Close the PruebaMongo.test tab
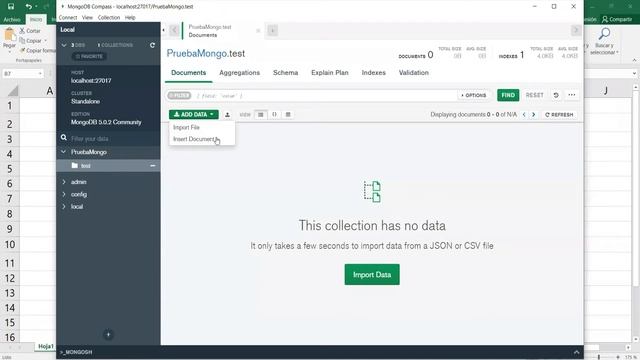The width and height of the screenshot is (640, 360). [x=258, y=31]
